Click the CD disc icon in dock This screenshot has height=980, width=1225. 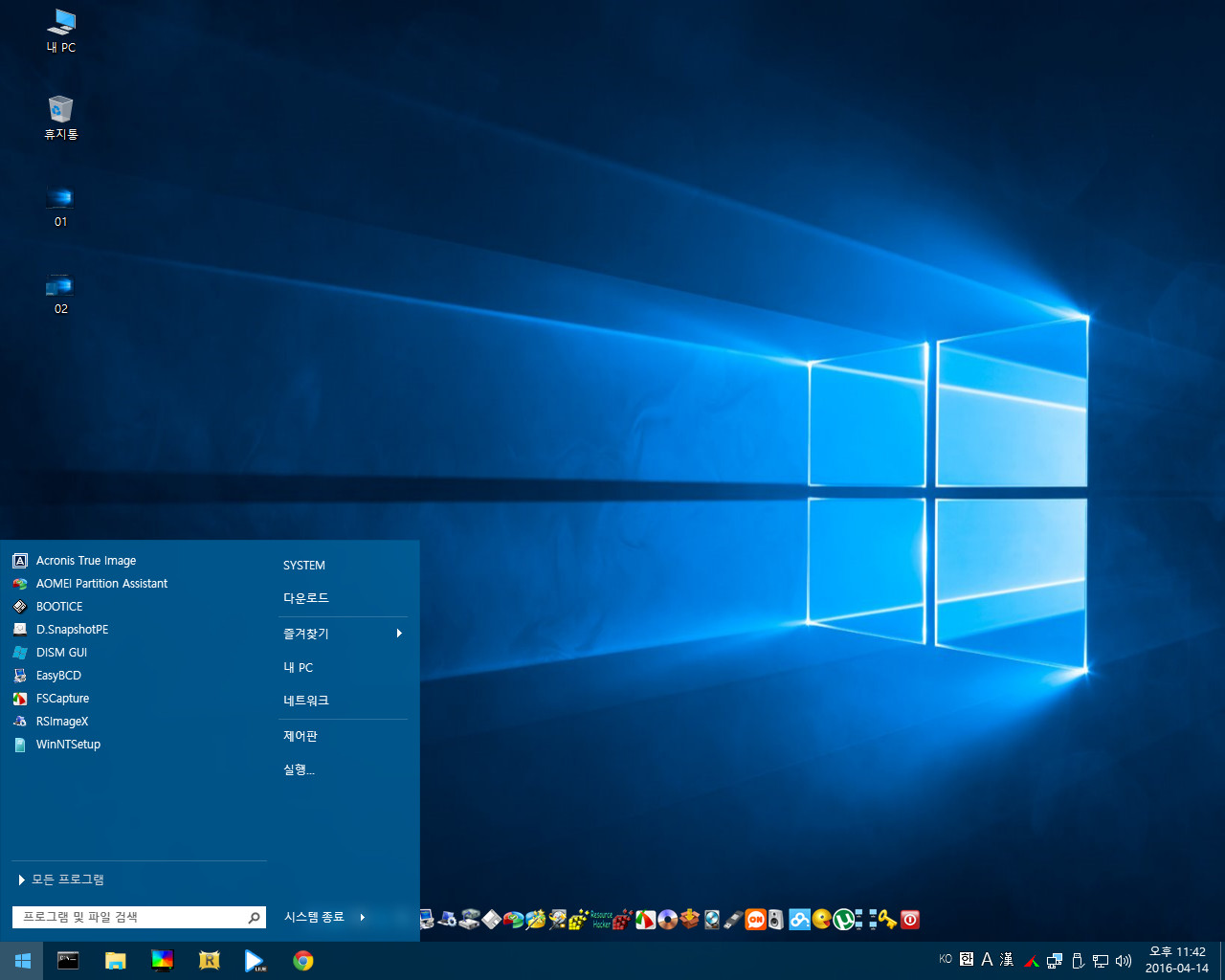point(668,920)
